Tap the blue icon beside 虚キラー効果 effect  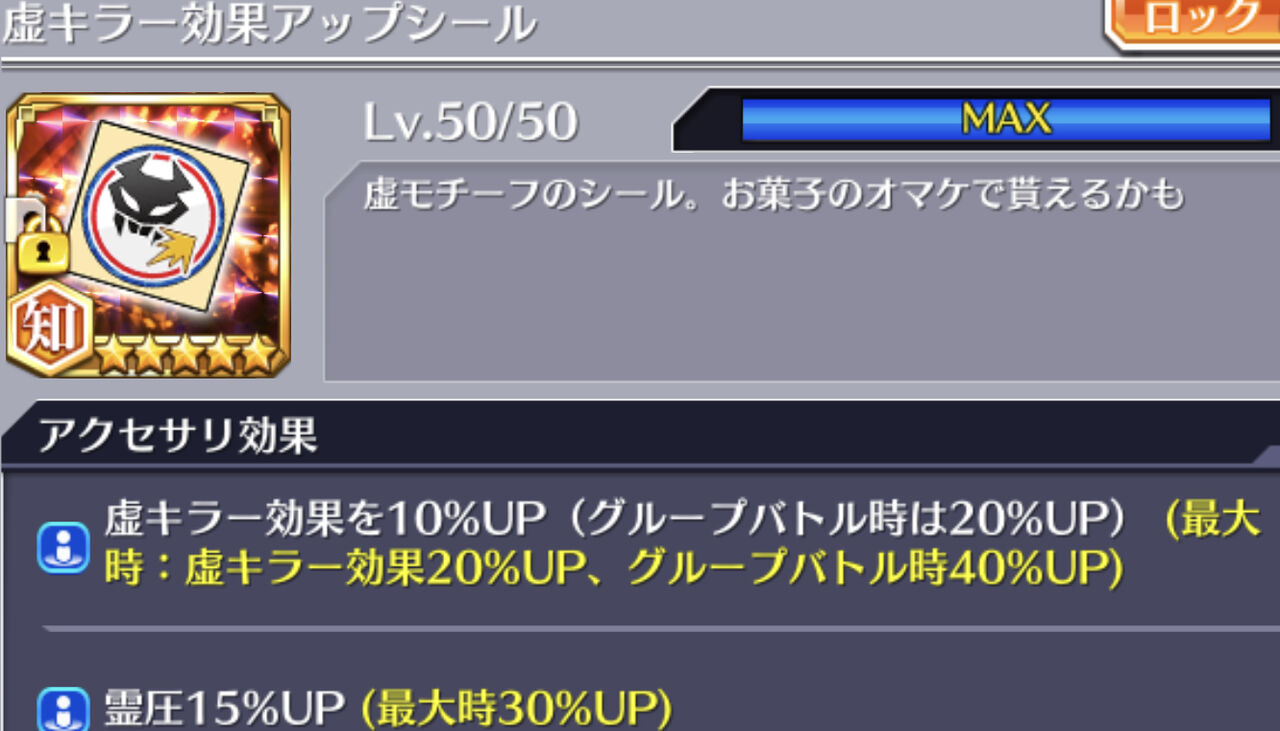(x=63, y=547)
